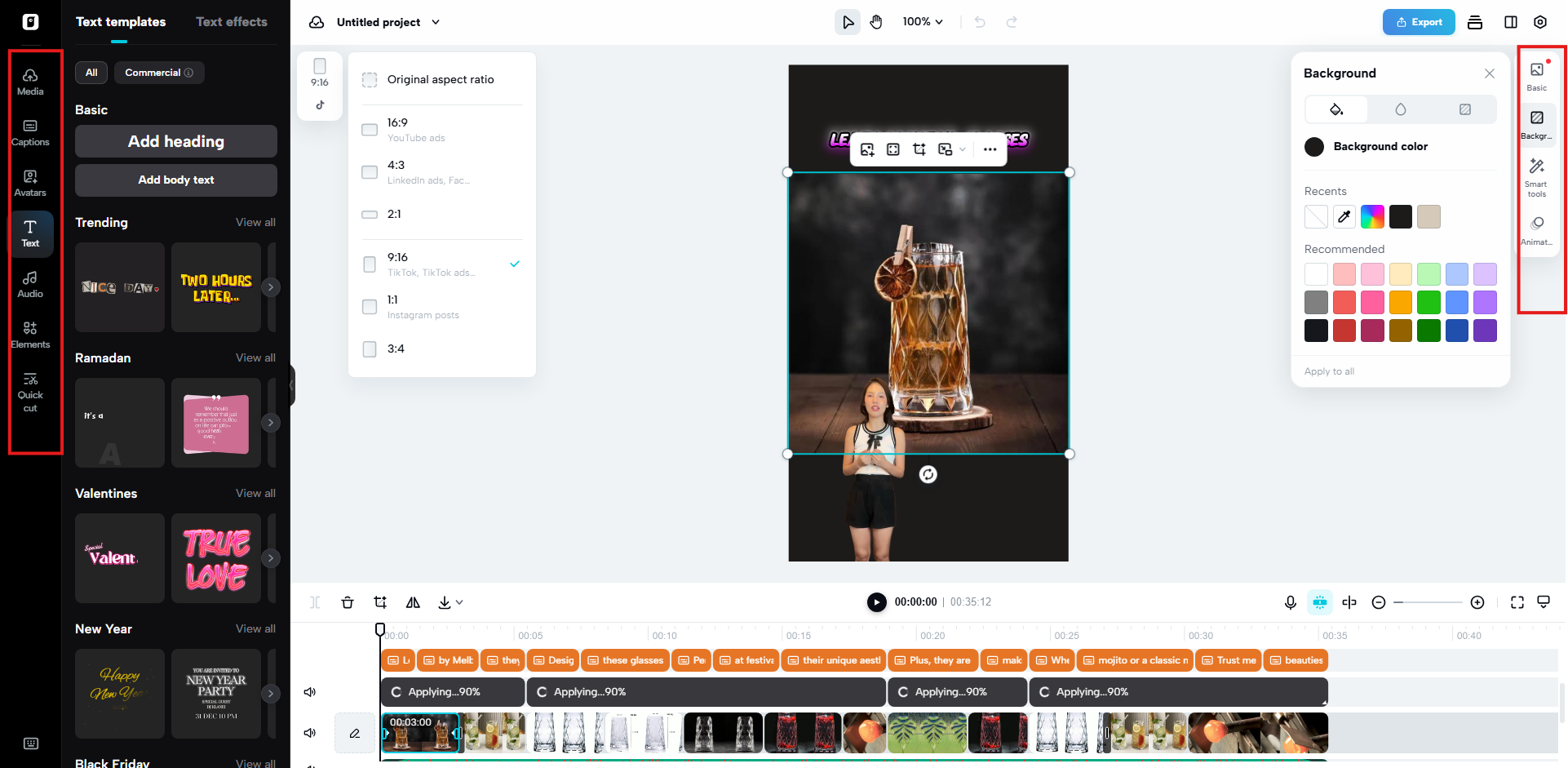Expand the 100% zoom level dropdown
Image resolution: width=1568 pixels, height=768 pixels.
click(923, 22)
